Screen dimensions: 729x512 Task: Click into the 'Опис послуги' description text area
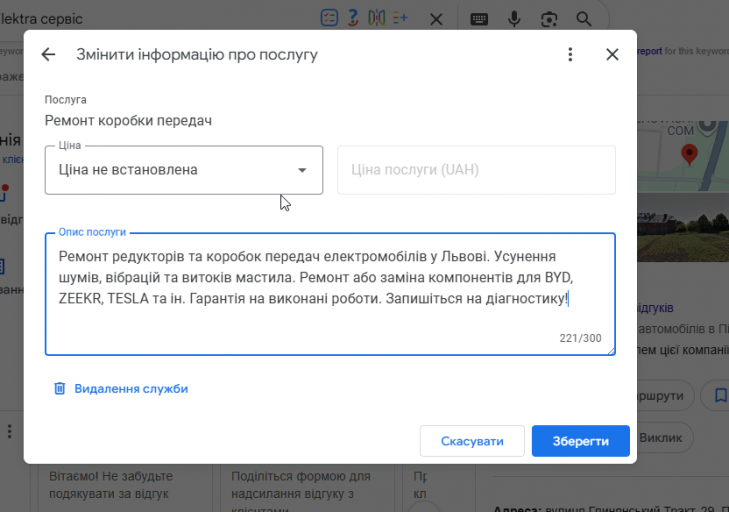point(330,294)
